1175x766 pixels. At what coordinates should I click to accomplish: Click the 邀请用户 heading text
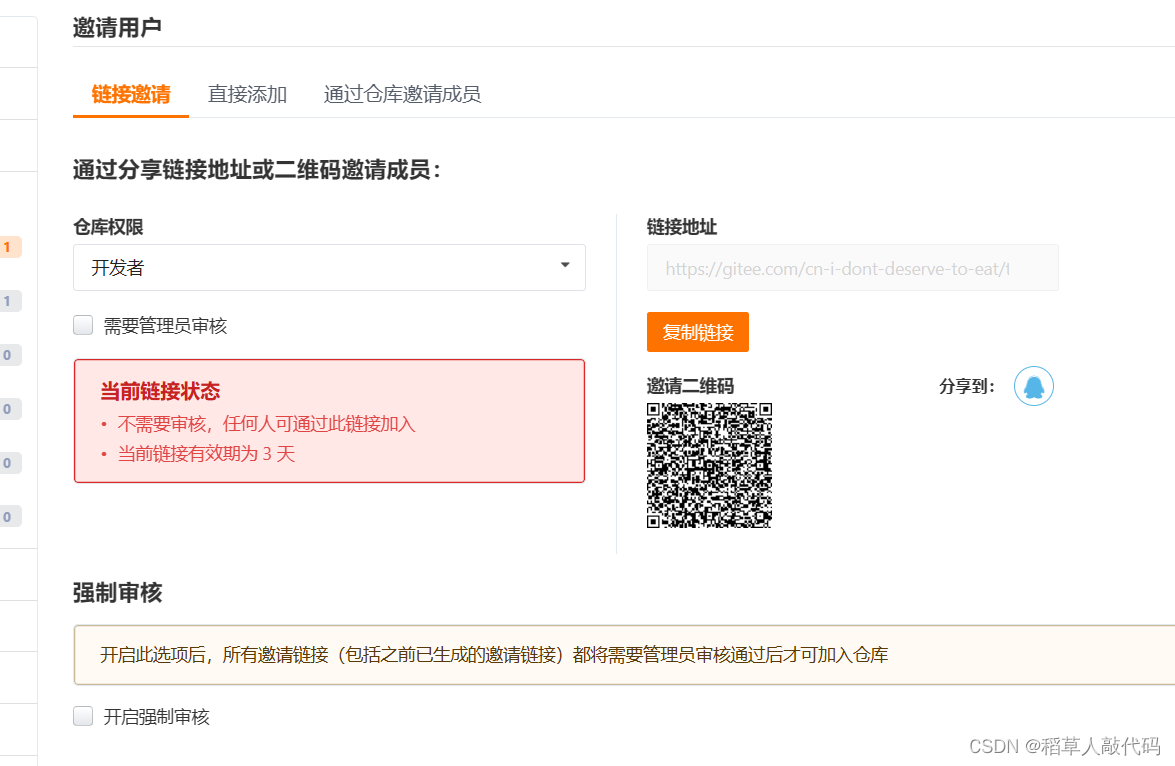point(117,28)
